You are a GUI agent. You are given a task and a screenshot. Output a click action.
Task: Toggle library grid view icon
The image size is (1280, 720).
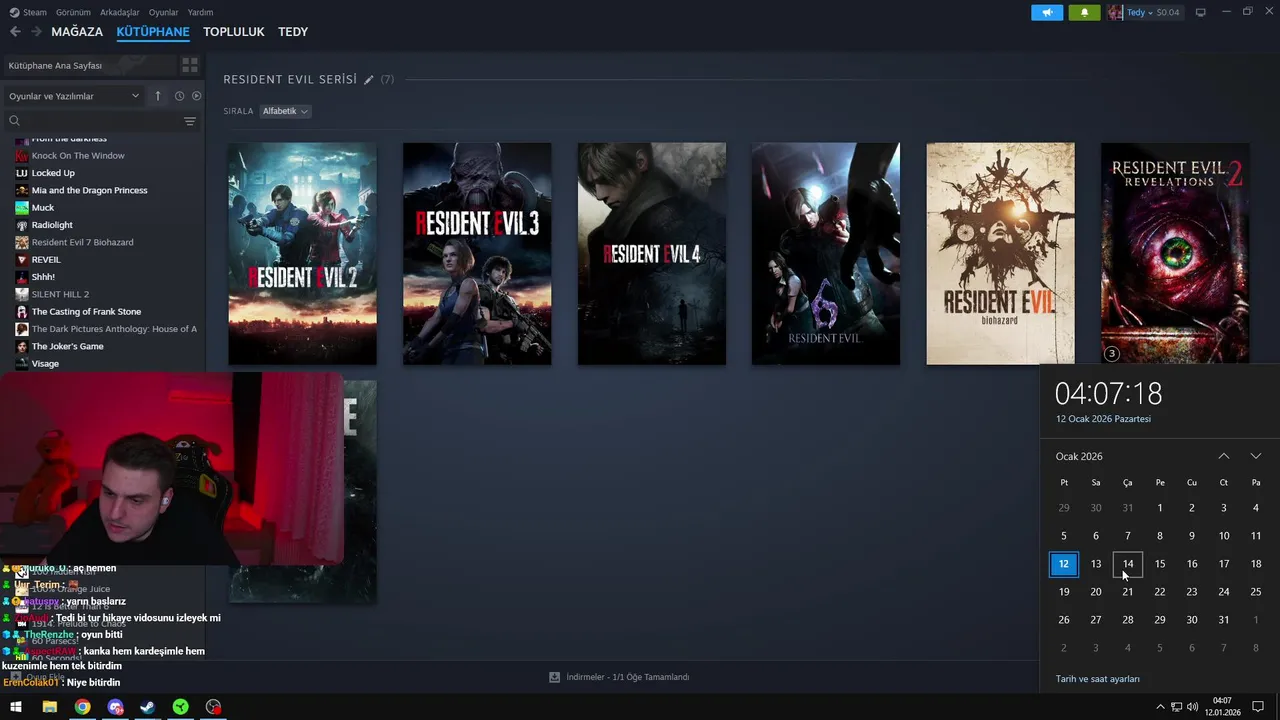click(189, 65)
